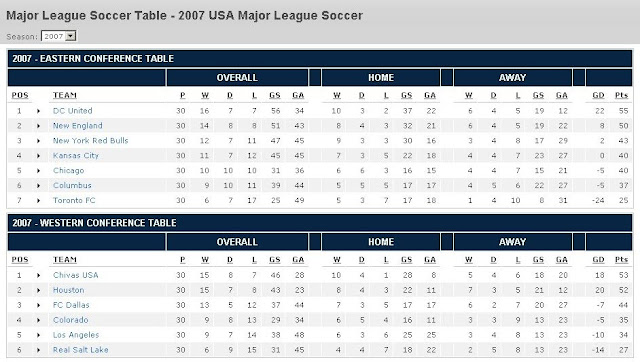The image size is (640, 362).
Task: Expand the arrow beside Kansas City
Action: tap(38, 156)
